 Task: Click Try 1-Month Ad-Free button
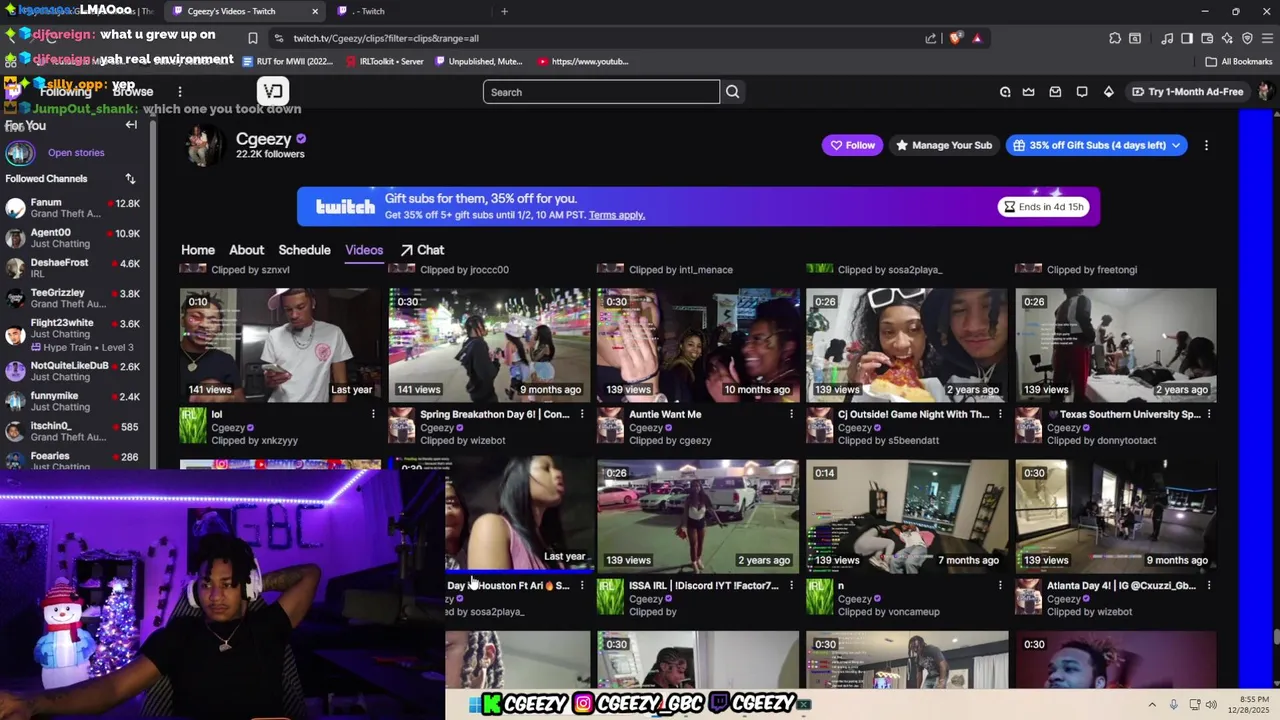(x=1187, y=92)
